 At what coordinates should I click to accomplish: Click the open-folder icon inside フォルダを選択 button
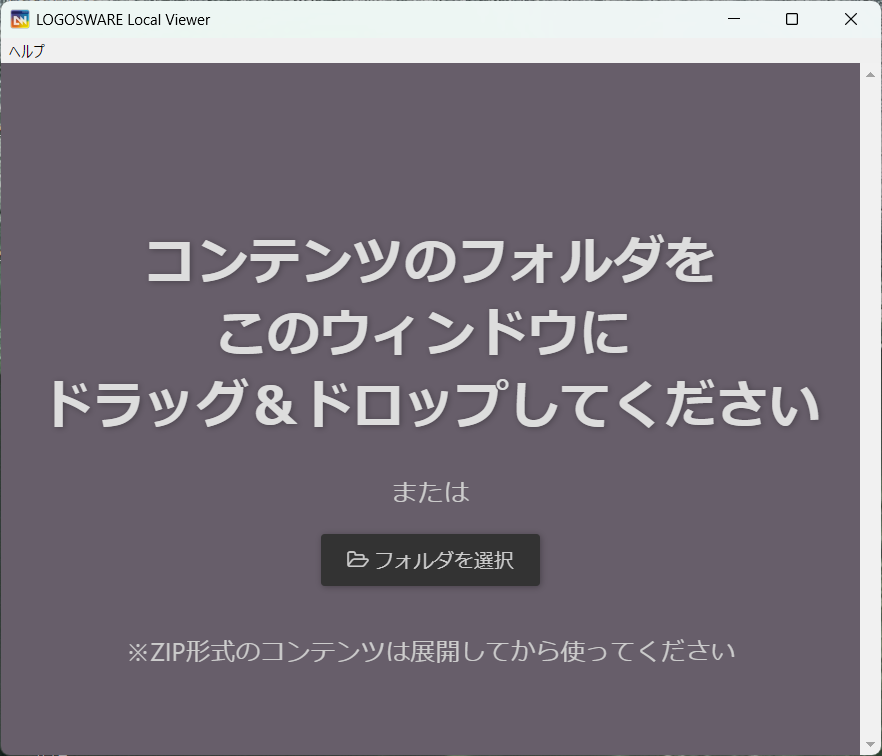pos(357,560)
